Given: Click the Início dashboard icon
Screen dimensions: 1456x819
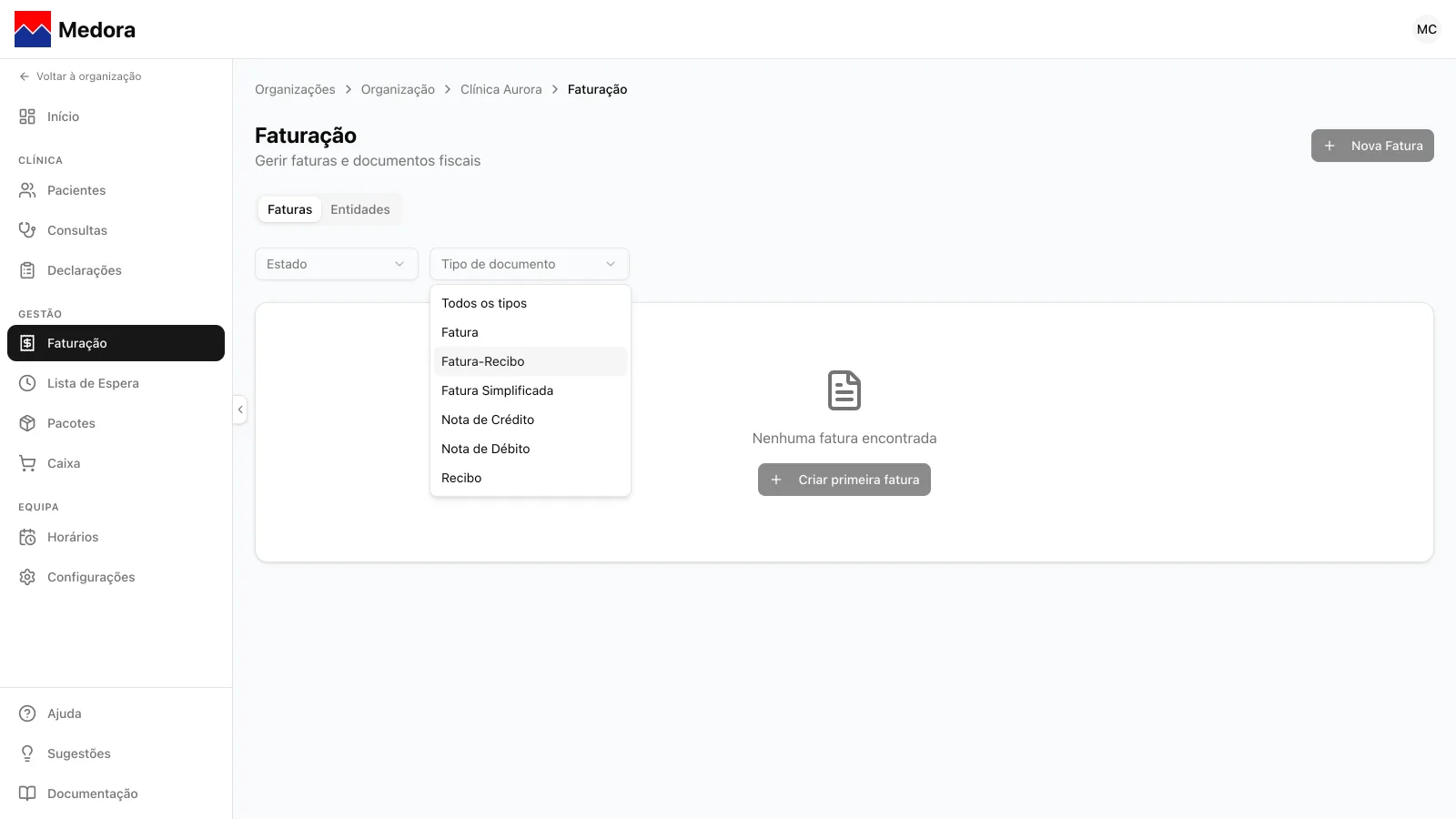Looking at the screenshot, I should [27, 116].
